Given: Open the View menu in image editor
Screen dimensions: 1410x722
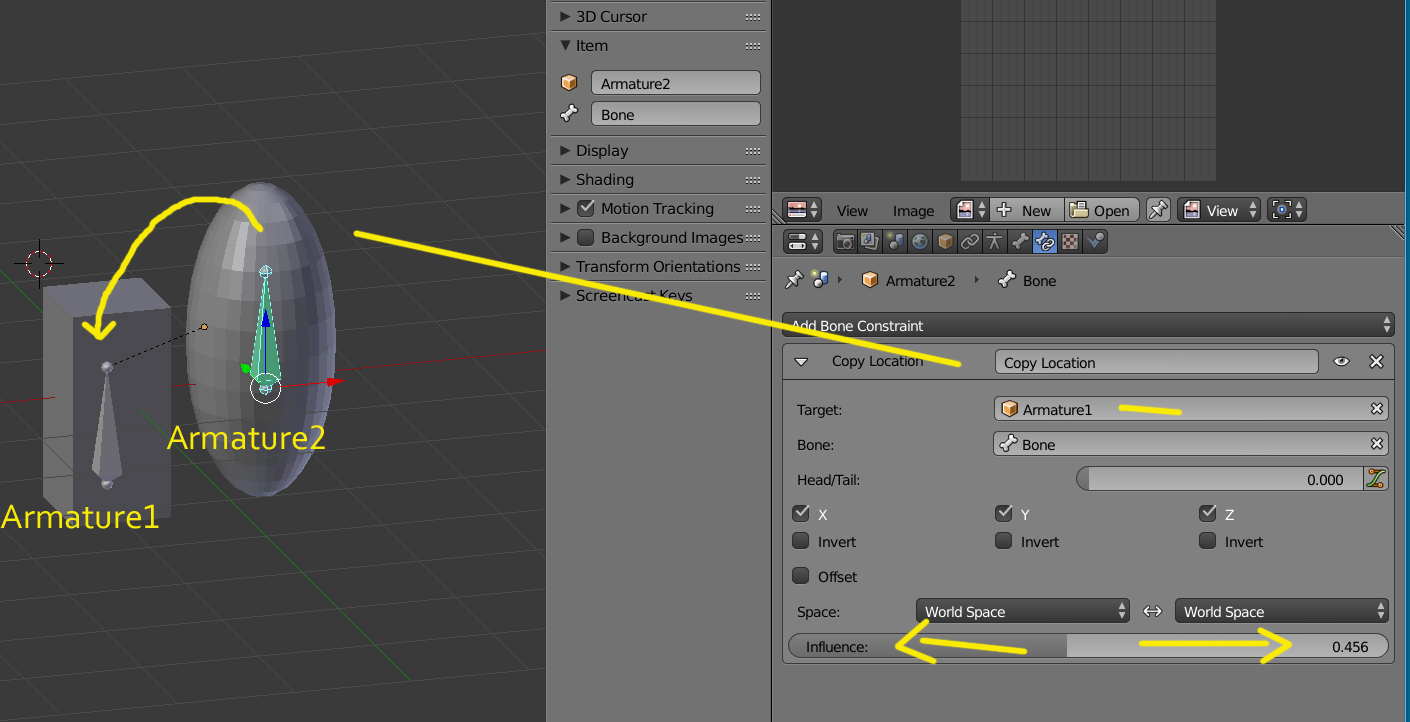Looking at the screenshot, I should point(852,211).
